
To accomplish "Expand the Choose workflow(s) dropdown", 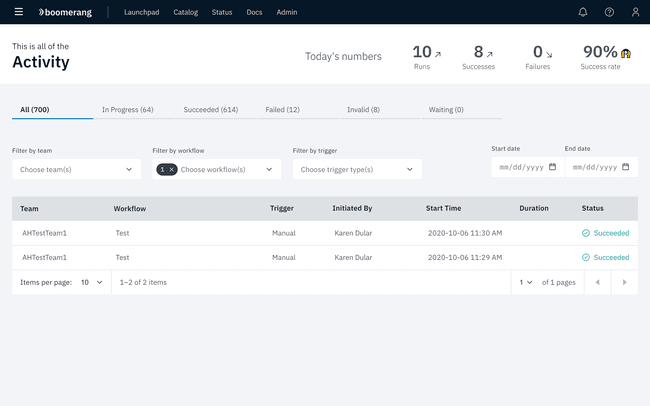I will 216,169.
